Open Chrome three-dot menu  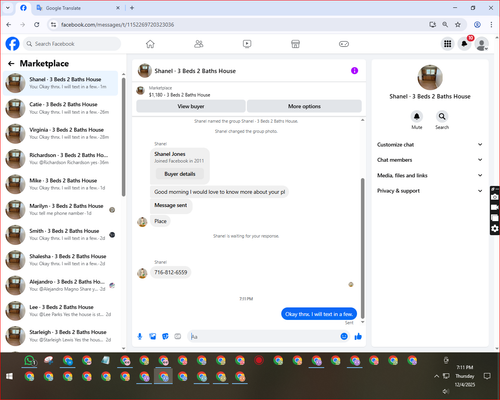coord(491,25)
